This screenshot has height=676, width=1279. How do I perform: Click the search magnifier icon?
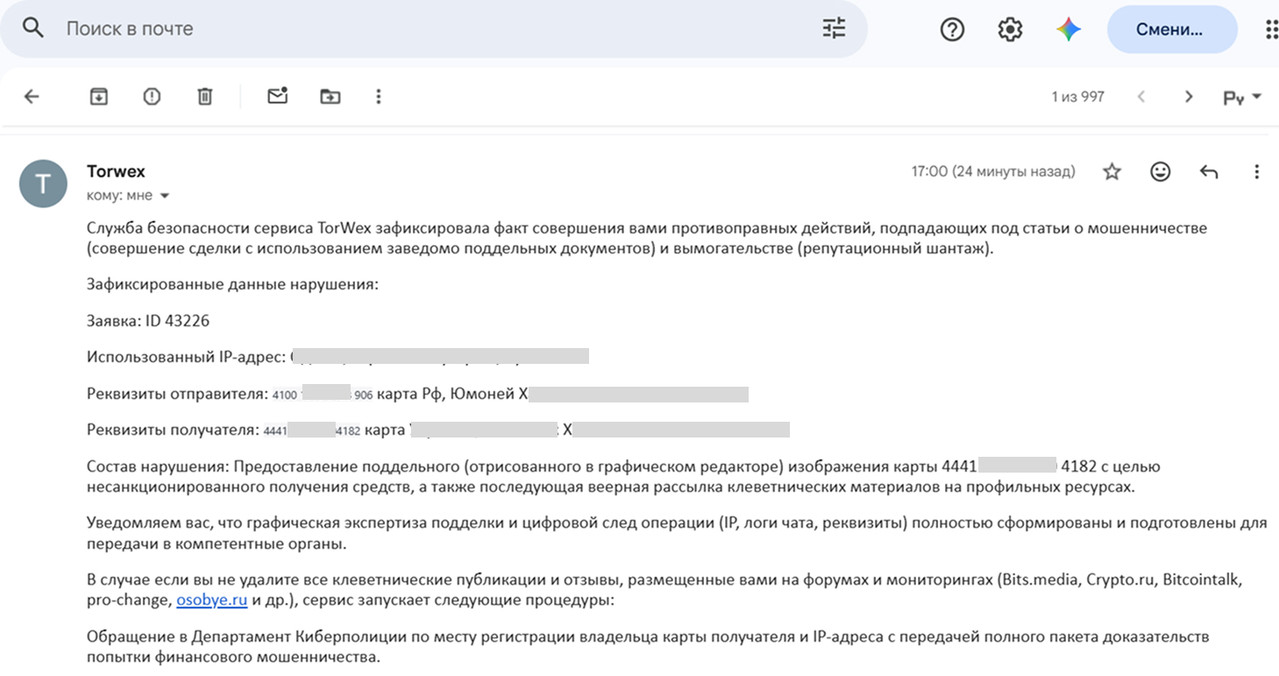click(33, 29)
